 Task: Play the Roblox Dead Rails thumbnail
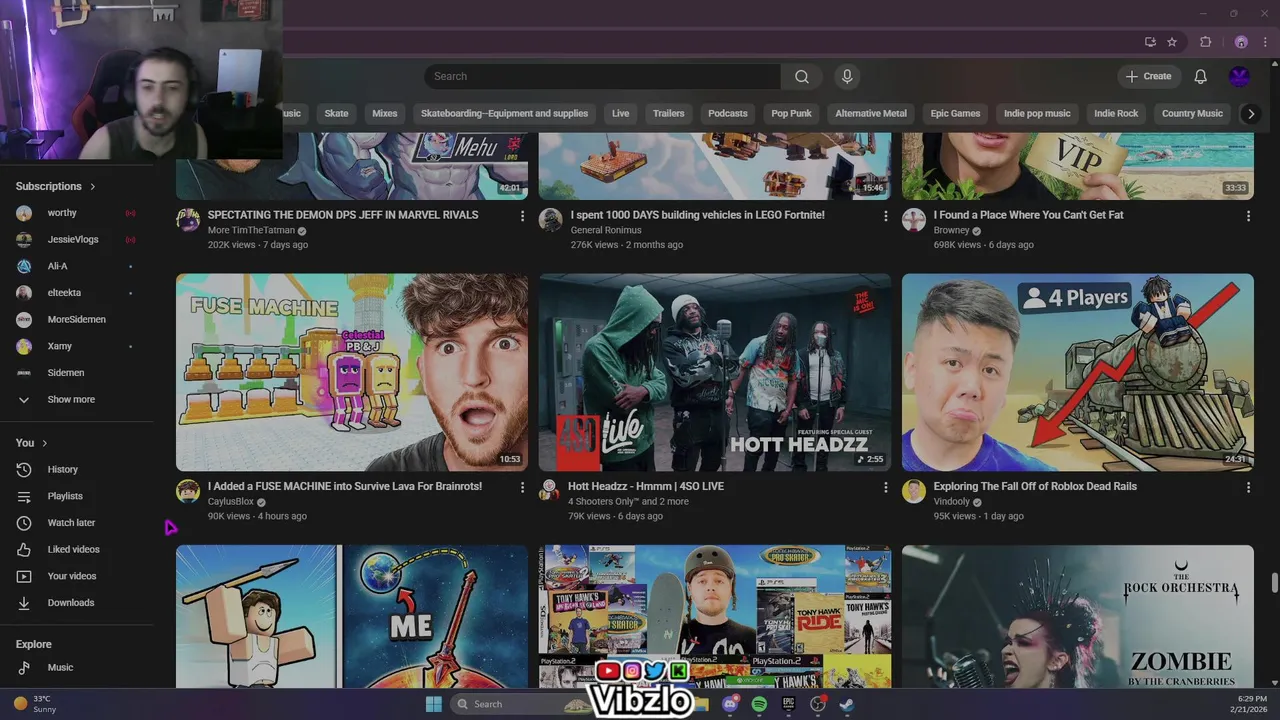click(1078, 372)
